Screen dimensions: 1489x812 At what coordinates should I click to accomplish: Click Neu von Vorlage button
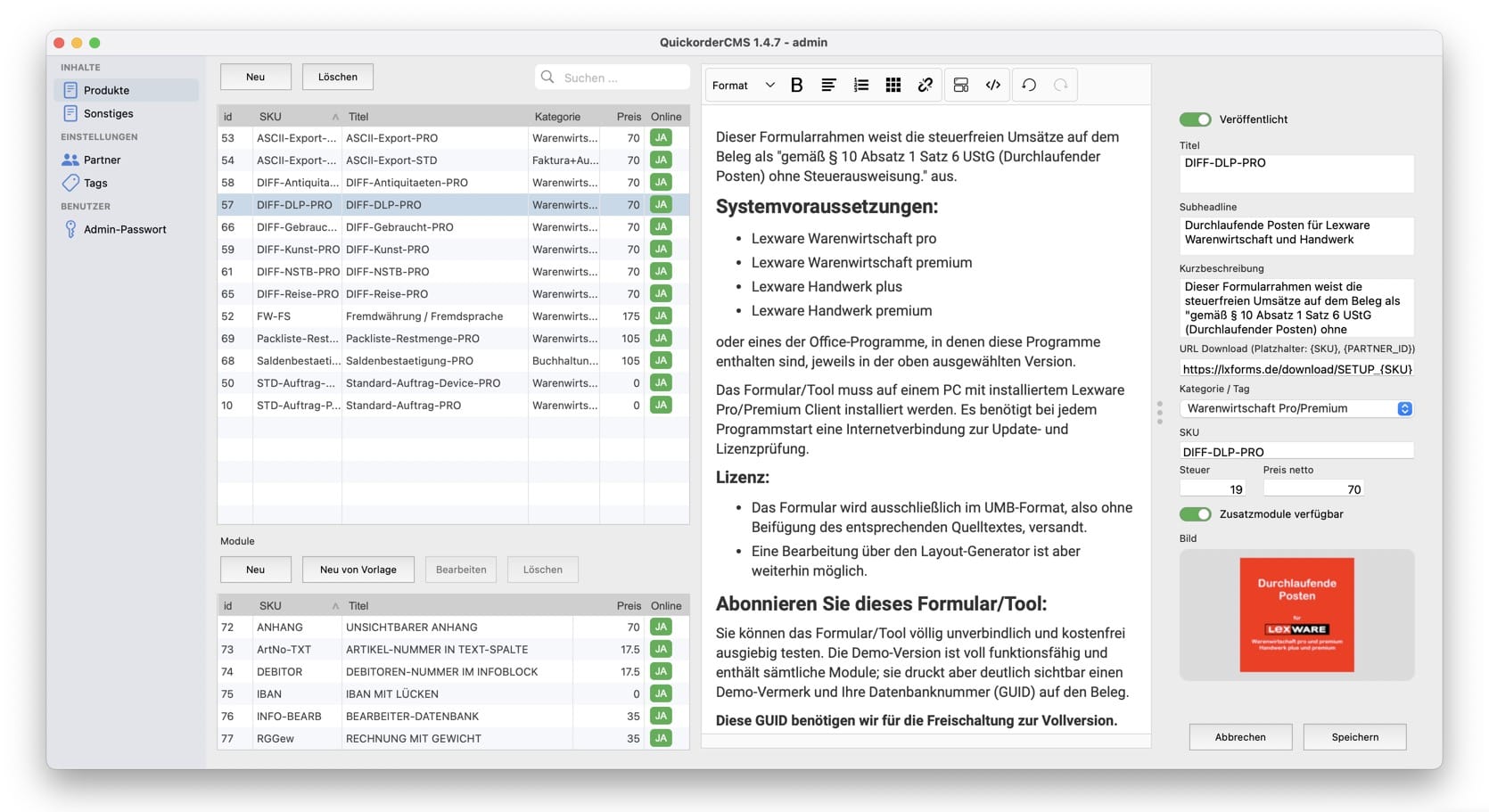click(x=358, y=570)
